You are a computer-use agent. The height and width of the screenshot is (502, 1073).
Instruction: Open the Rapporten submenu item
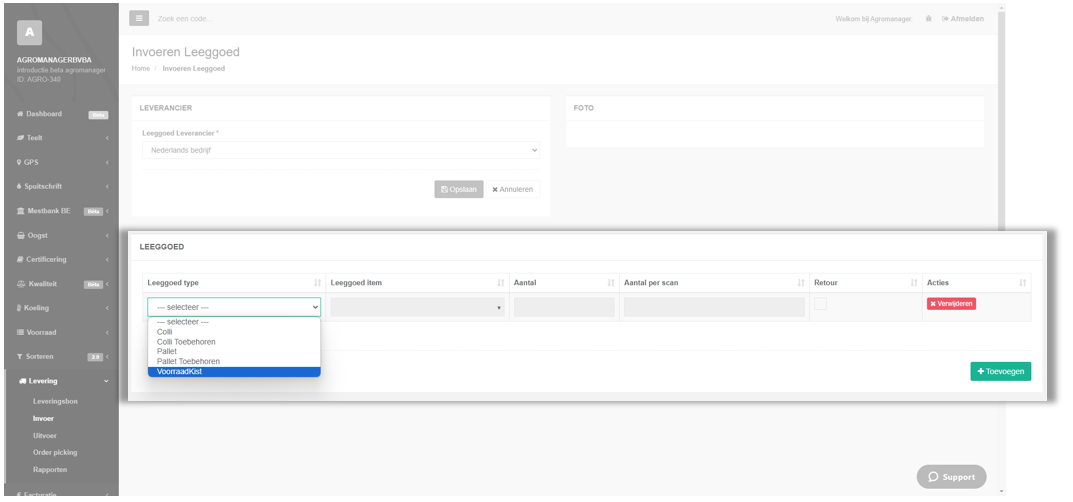tap(49, 470)
